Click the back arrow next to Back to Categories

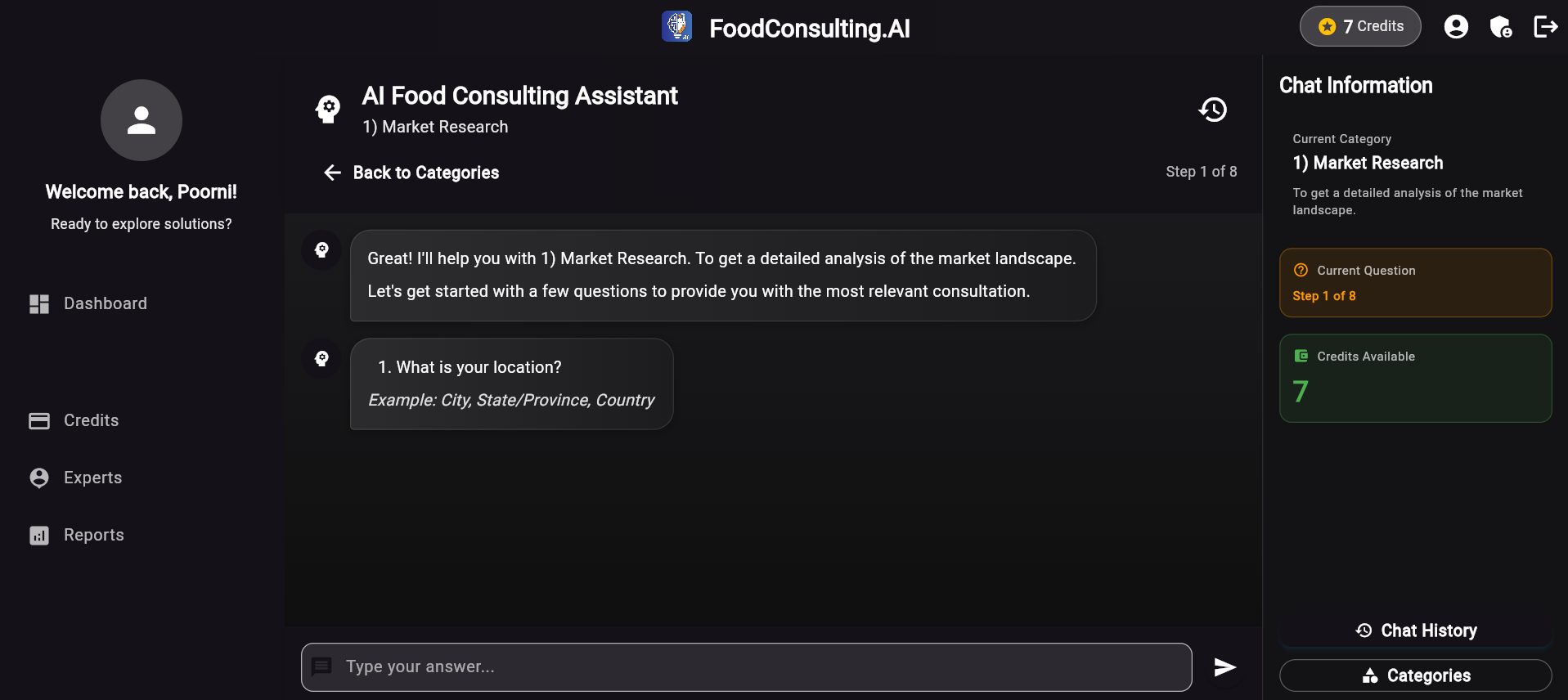[331, 173]
